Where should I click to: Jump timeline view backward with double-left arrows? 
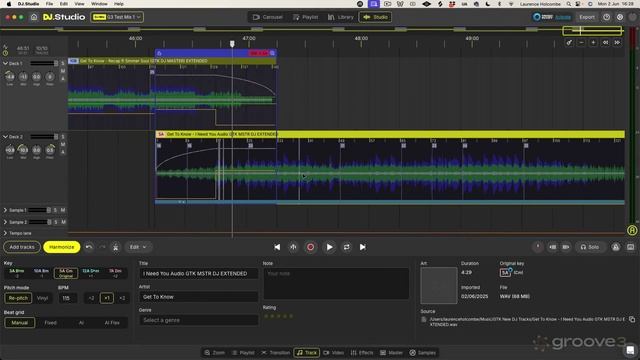click(x=605, y=42)
